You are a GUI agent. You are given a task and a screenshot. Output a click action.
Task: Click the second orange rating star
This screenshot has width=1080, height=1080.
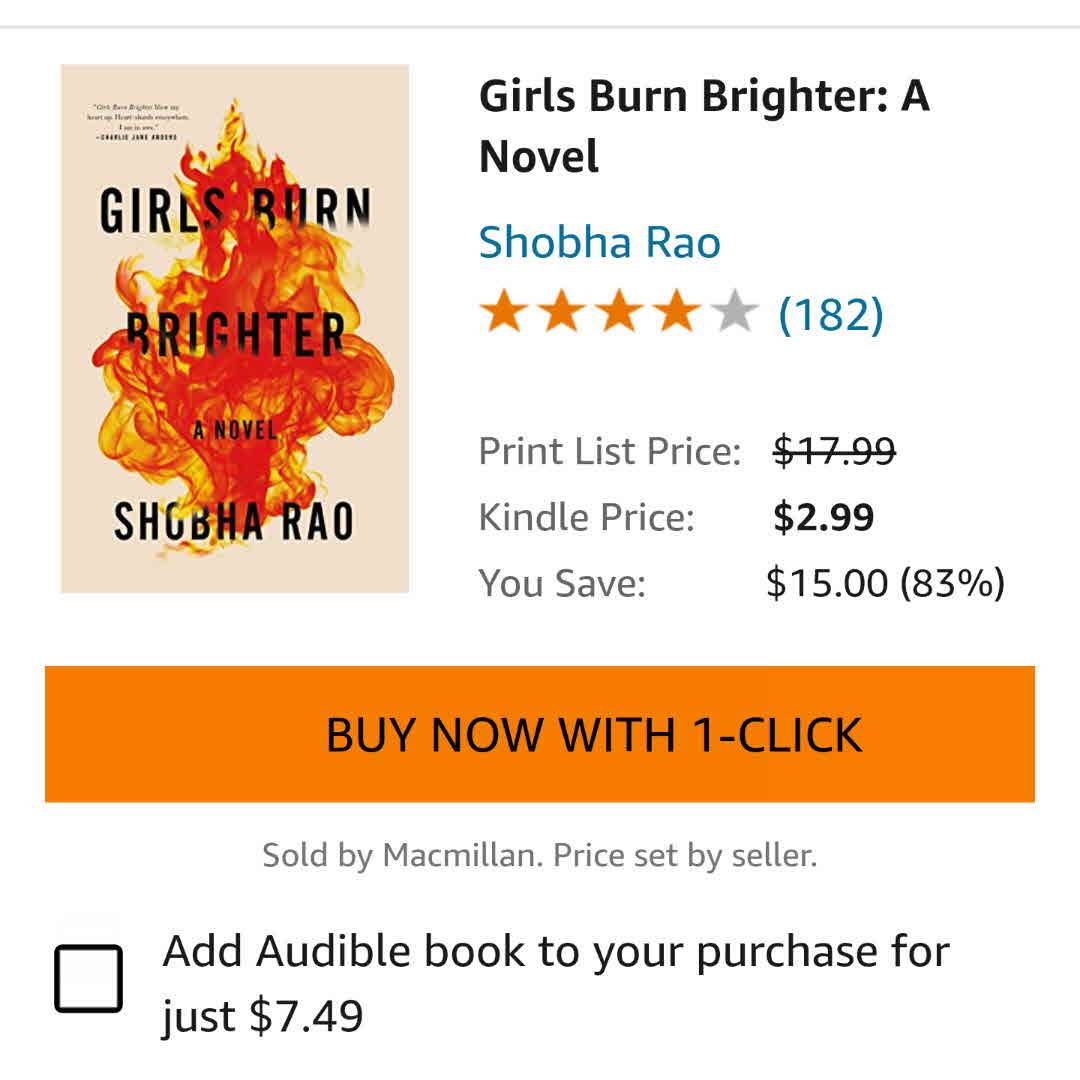[x=560, y=313]
